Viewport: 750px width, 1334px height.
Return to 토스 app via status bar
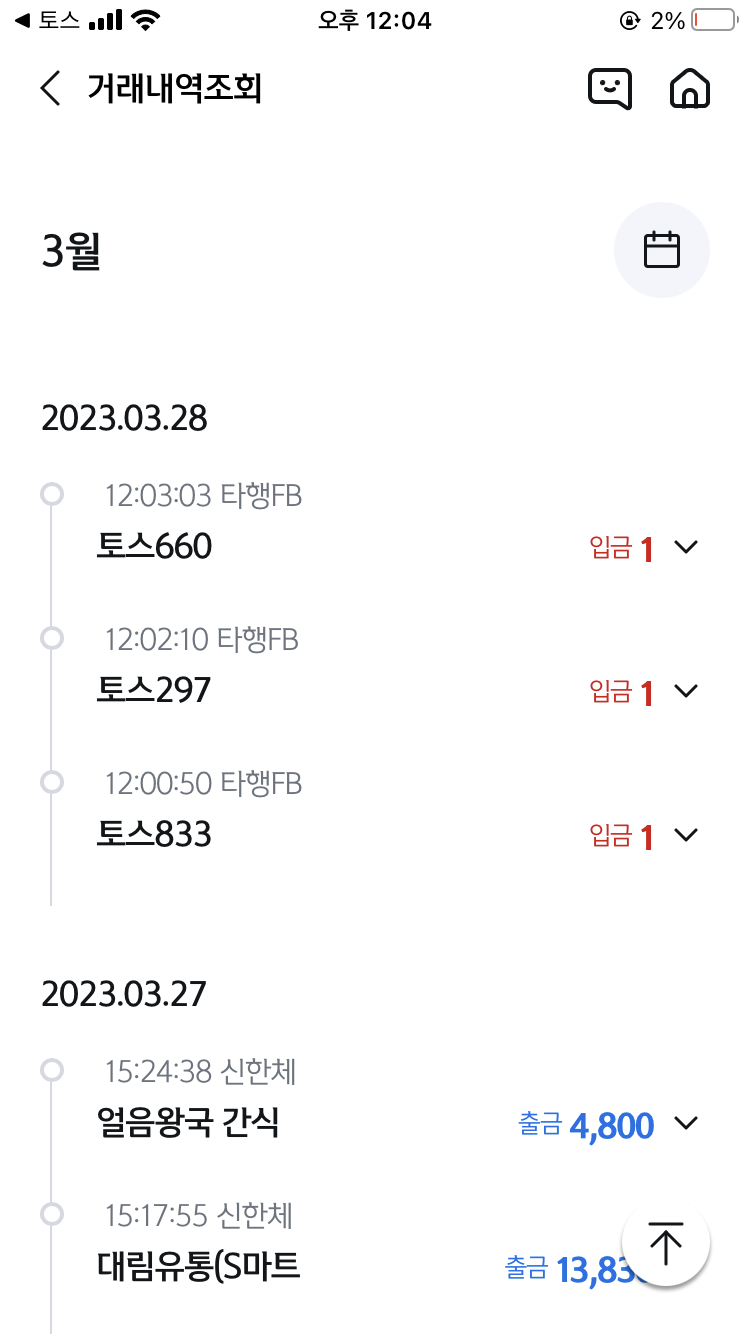coord(47,20)
